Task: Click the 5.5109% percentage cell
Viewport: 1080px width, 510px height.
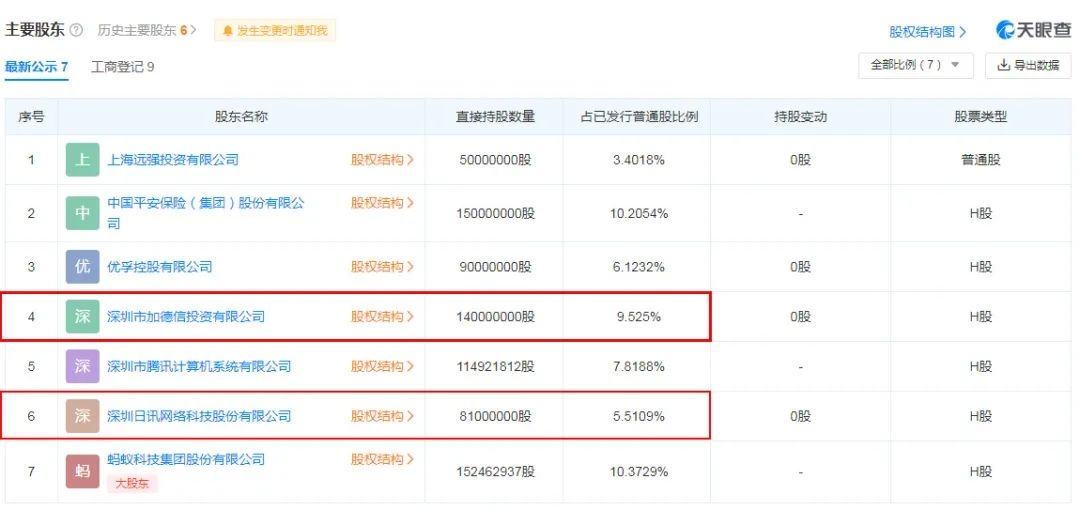Action: 638,416
